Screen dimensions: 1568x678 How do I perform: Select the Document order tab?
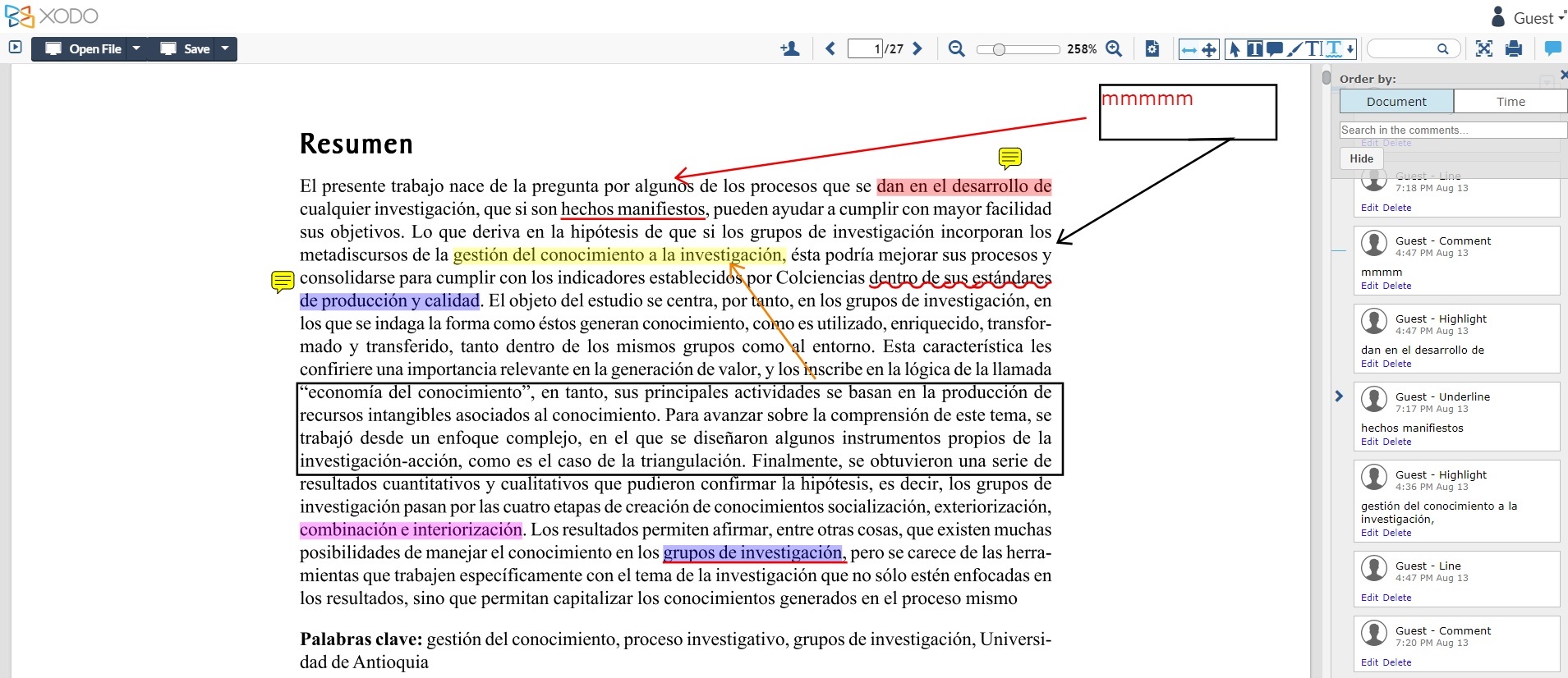[1396, 102]
